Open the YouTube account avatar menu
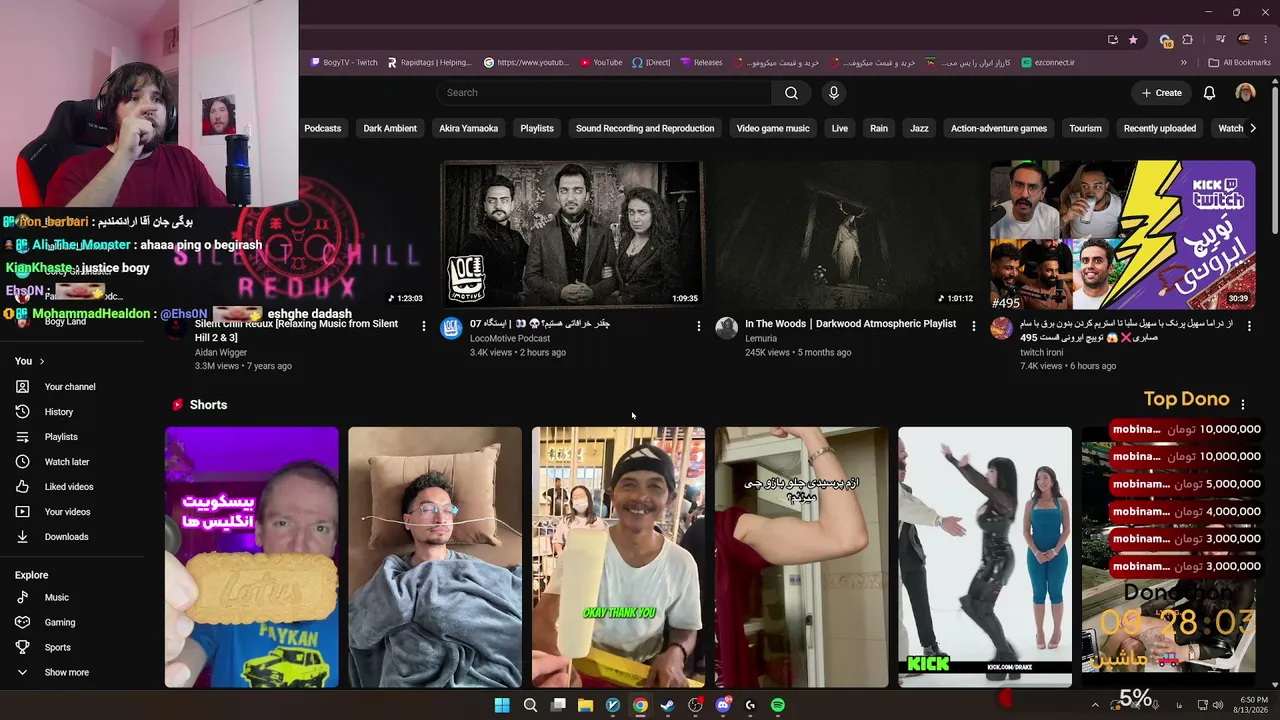Viewport: 1280px width, 720px height. [x=1245, y=93]
